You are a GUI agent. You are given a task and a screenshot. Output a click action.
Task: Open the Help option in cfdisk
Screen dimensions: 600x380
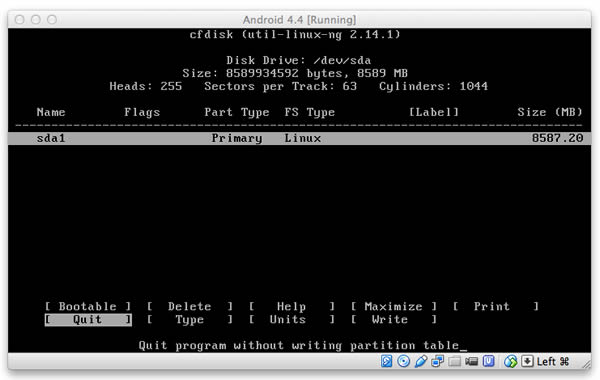point(292,306)
